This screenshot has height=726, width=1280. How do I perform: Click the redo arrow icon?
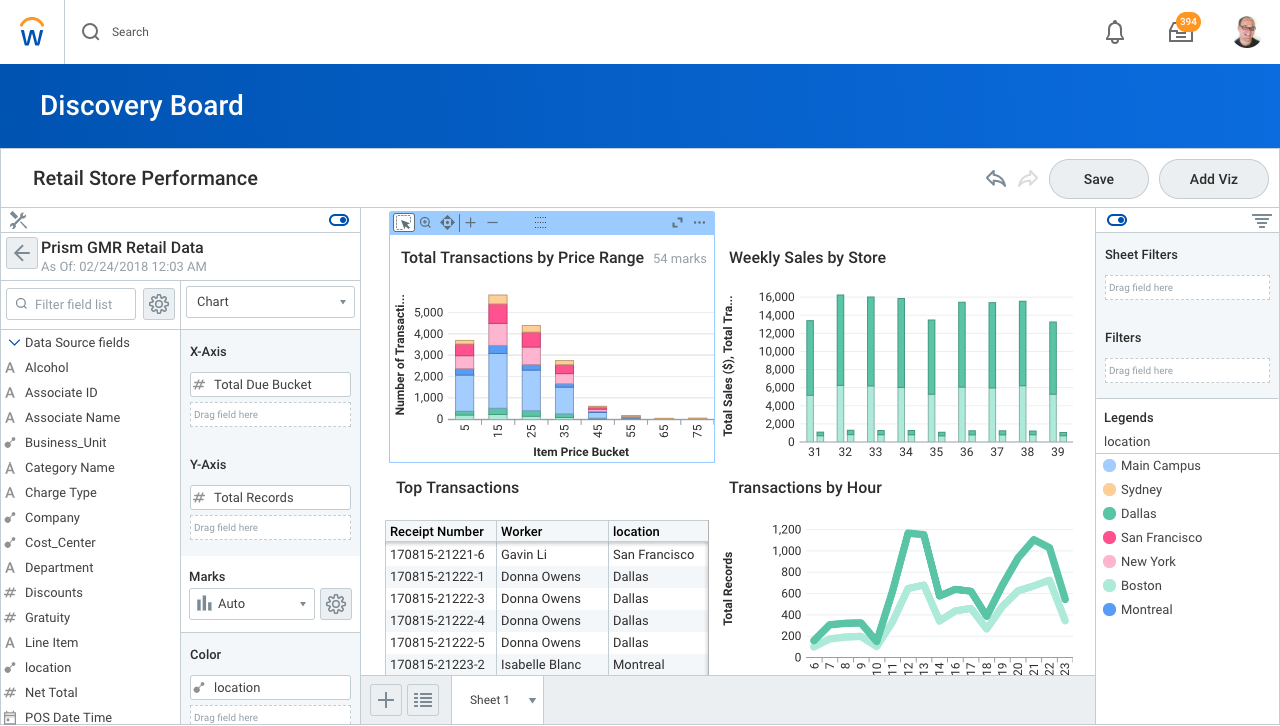1028,179
